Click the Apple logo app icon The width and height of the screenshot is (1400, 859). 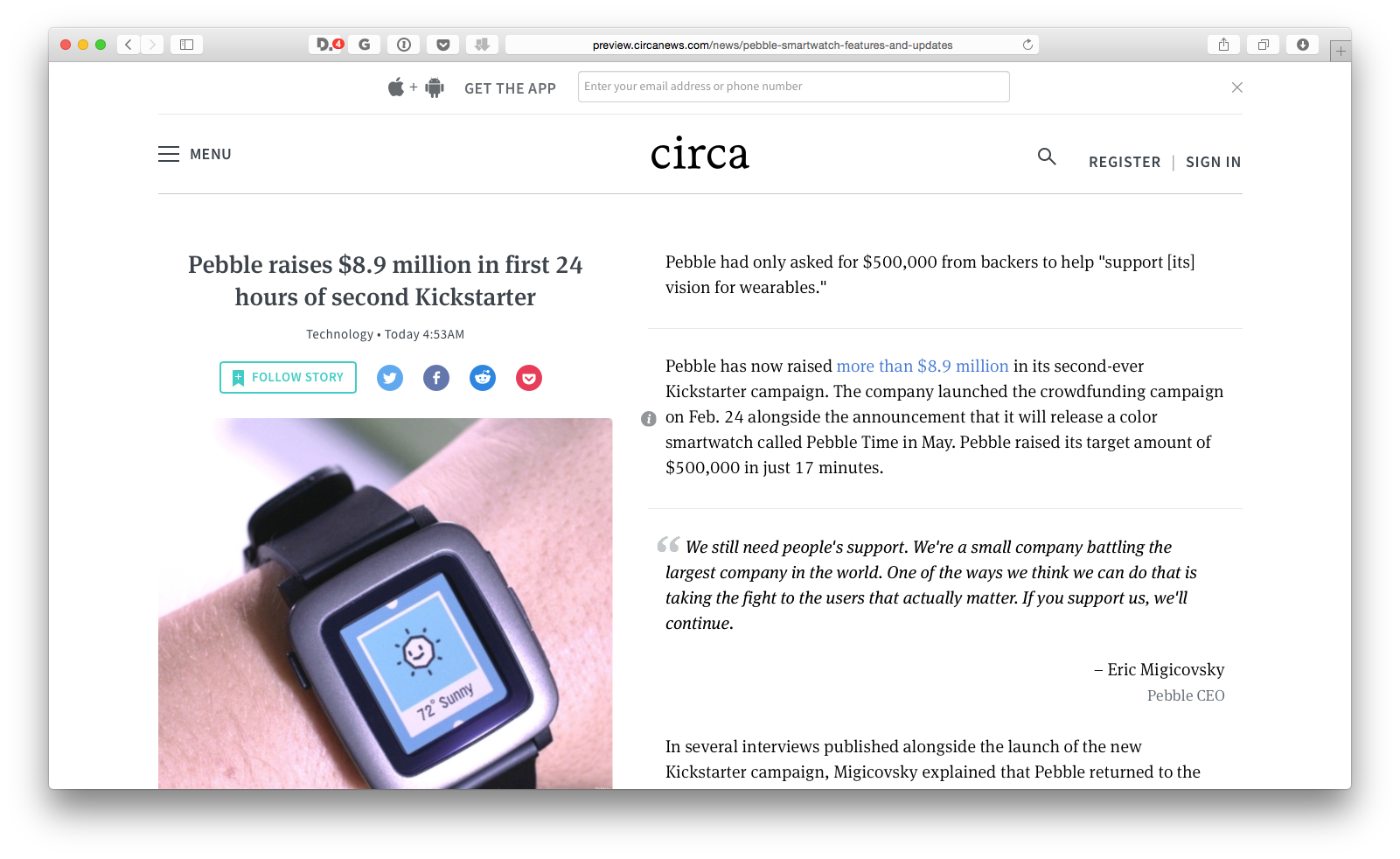pyautogui.click(x=396, y=87)
